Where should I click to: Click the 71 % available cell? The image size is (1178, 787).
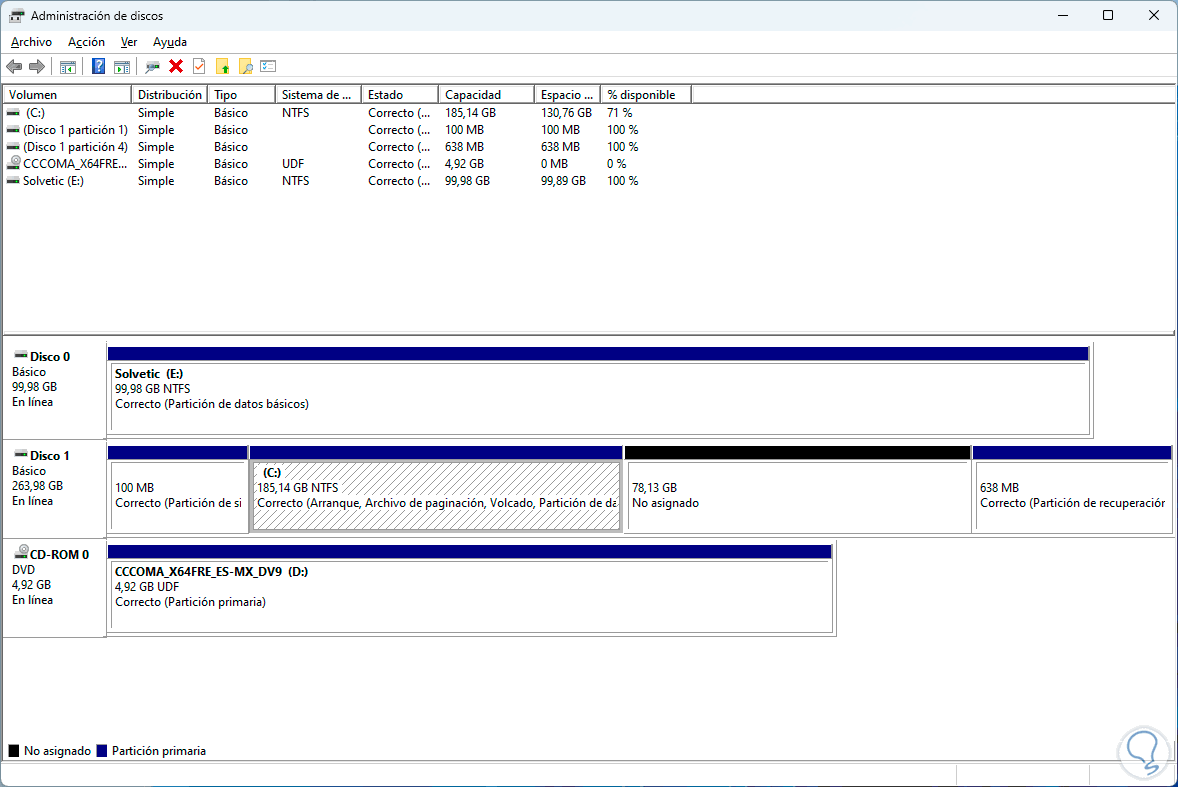(620, 113)
